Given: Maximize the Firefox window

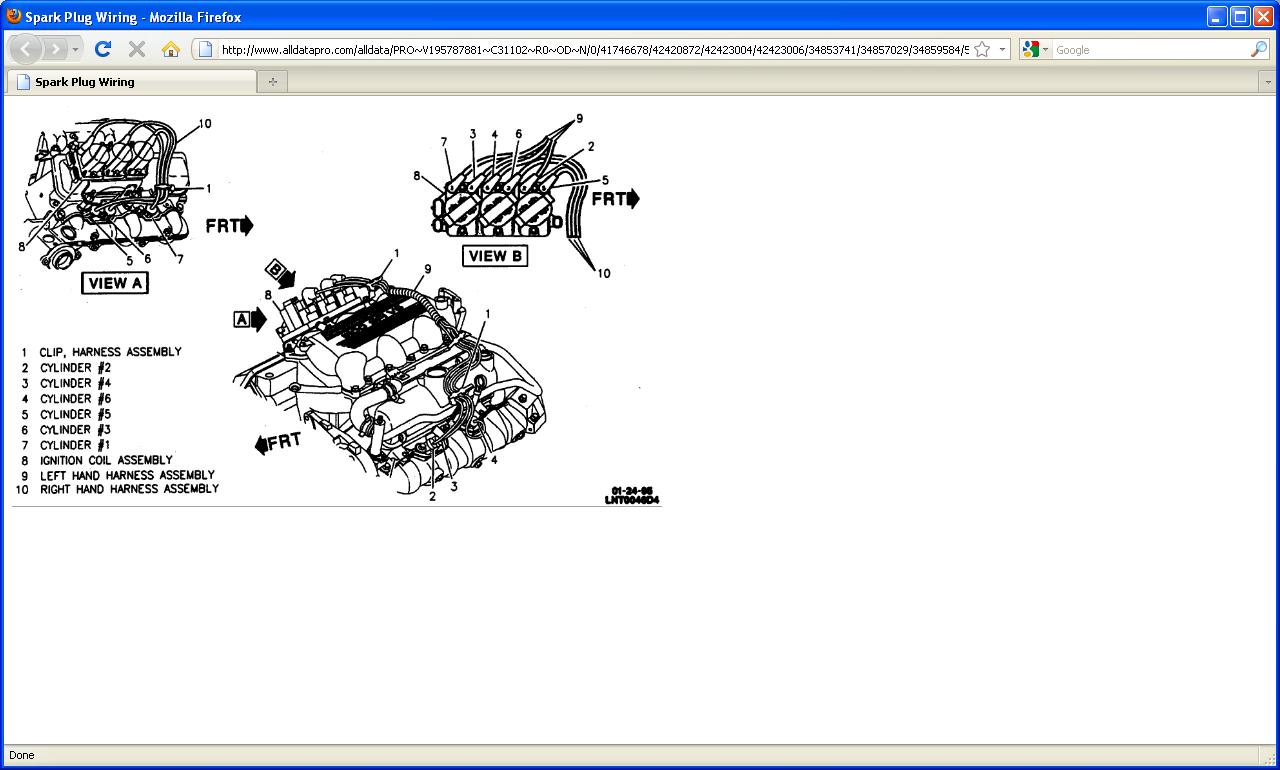Looking at the screenshot, I should click(x=1240, y=16).
